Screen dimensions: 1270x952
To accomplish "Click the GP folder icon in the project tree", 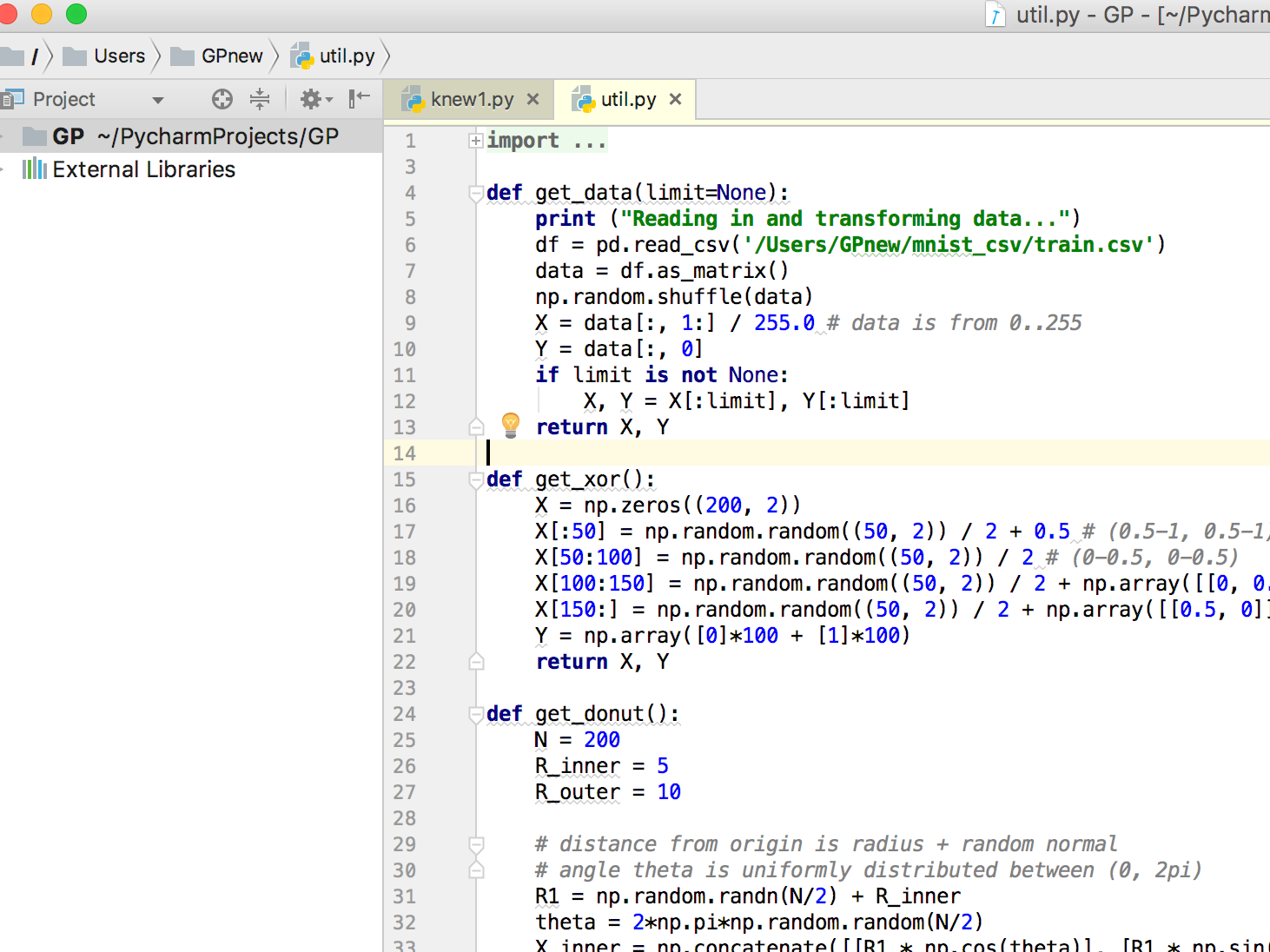I will point(33,136).
